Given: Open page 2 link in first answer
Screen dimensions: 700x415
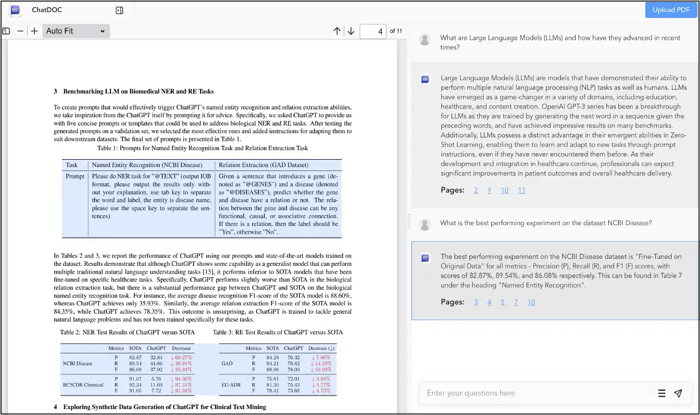Looking at the screenshot, I should (x=476, y=190).
